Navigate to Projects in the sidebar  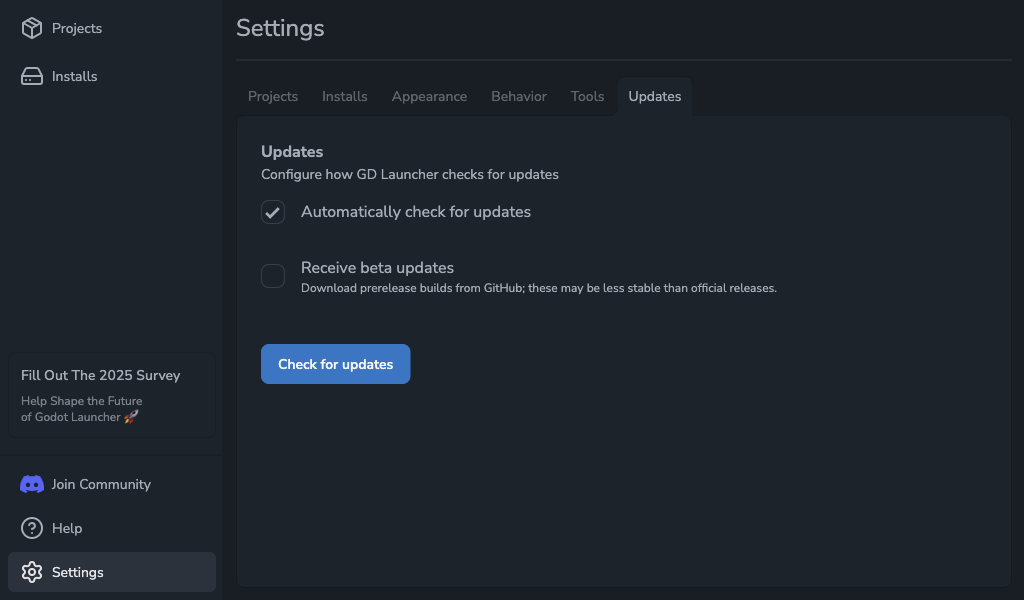pos(75,28)
